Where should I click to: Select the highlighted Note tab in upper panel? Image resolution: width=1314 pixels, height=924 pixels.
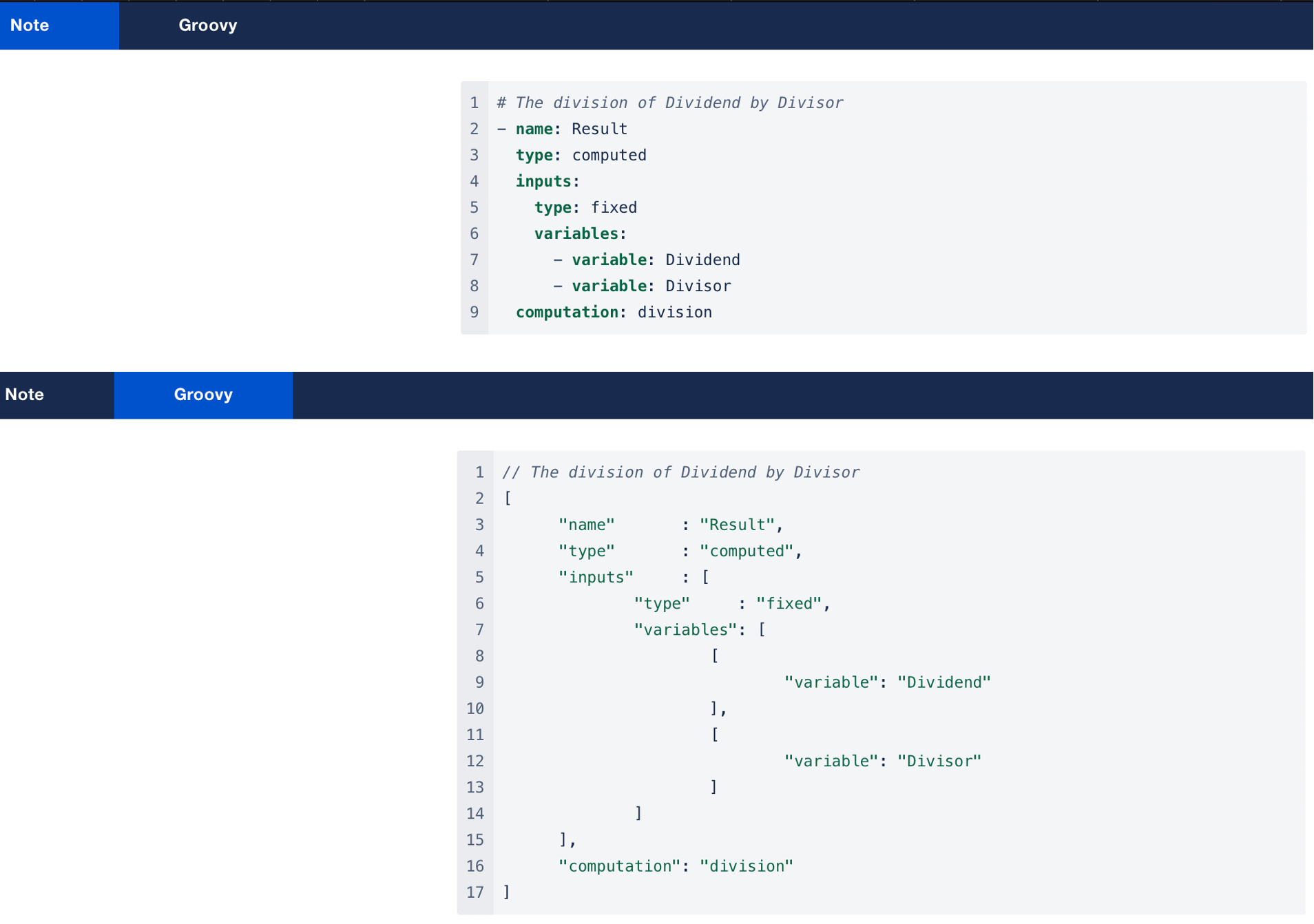click(x=59, y=25)
